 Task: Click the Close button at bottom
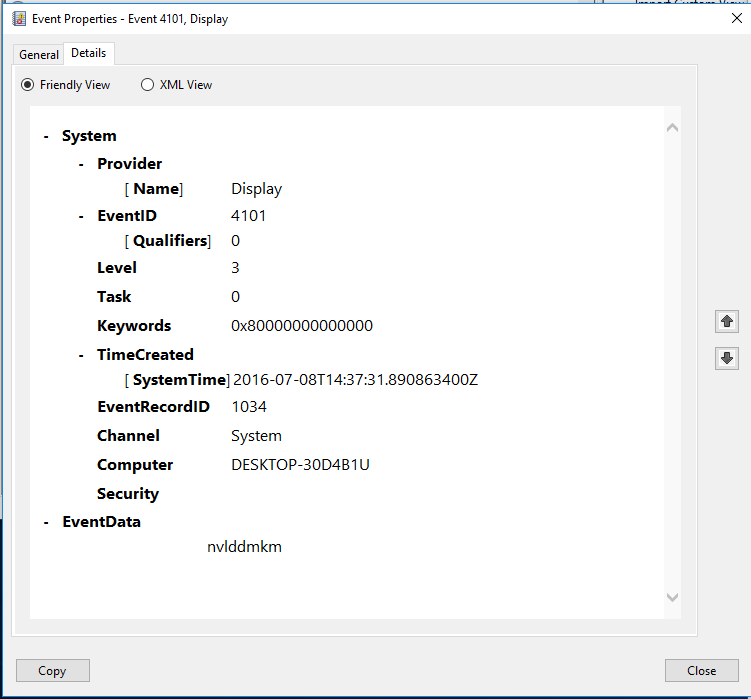coord(702,670)
